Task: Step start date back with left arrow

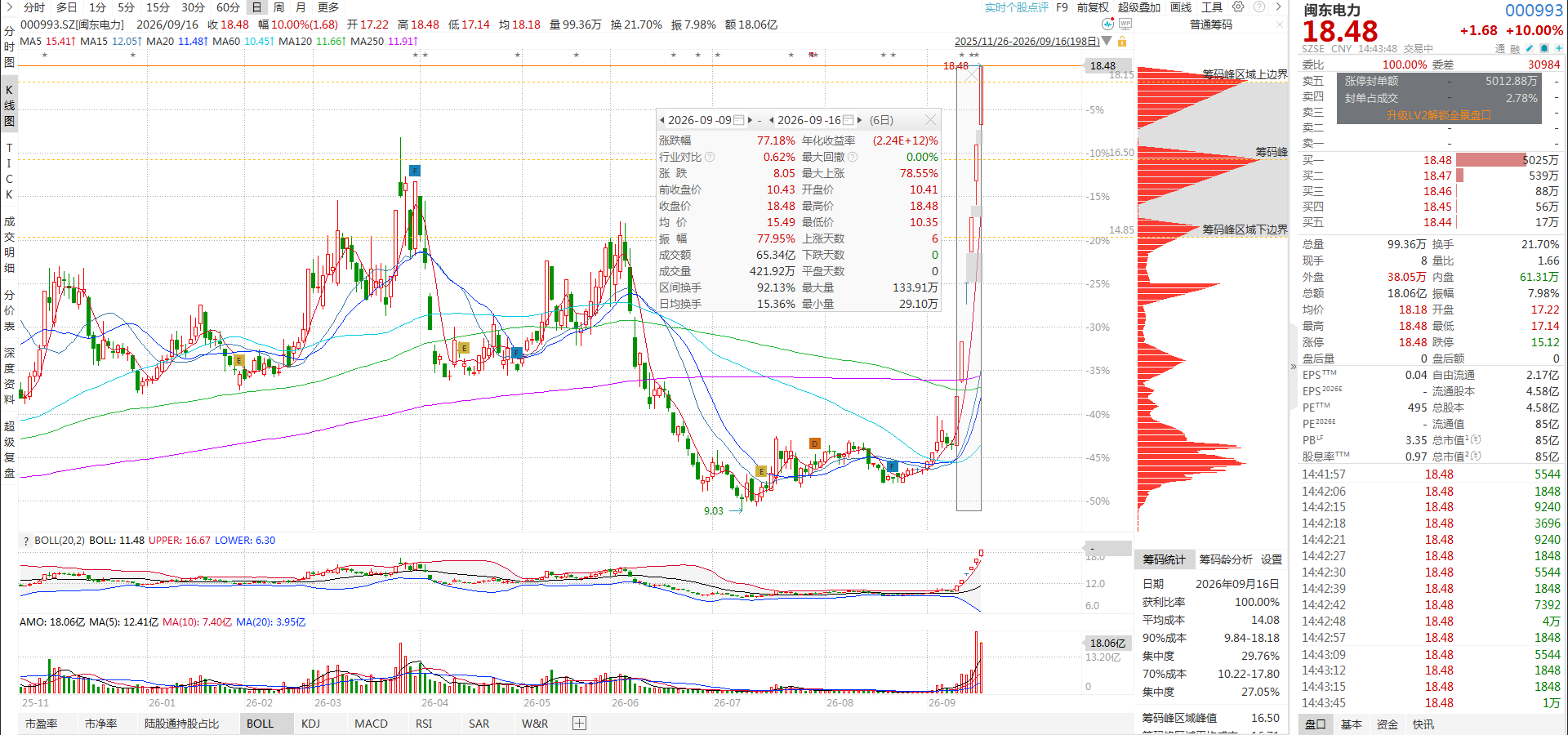Action: pyautogui.click(x=662, y=120)
